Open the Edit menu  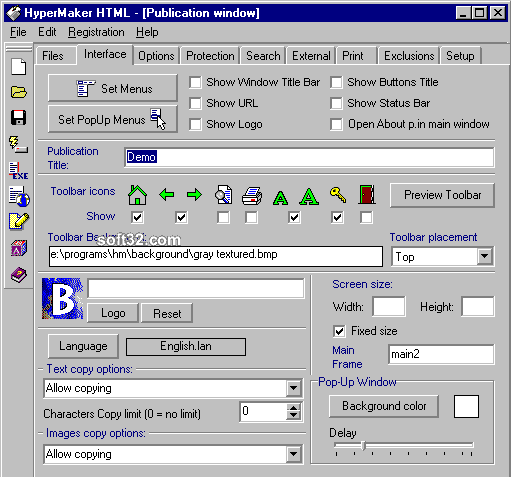(x=47, y=32)
